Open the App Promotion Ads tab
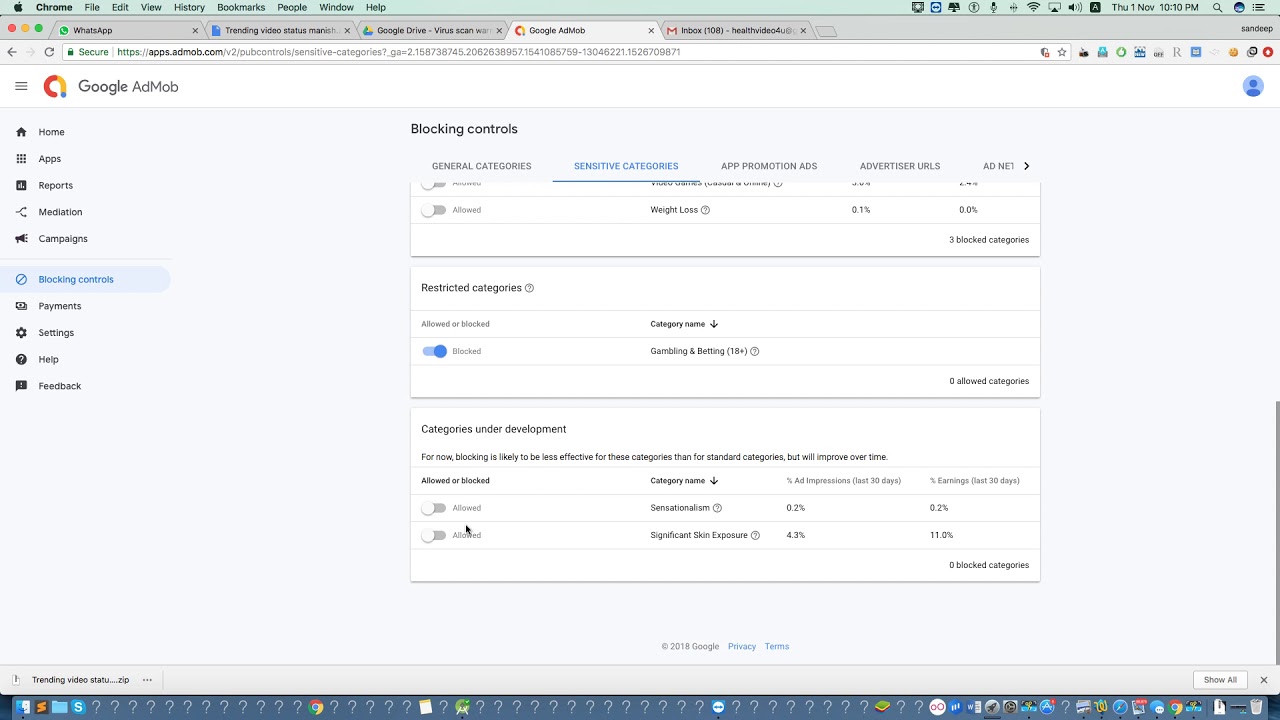Screen dimensions: 1280x720 (769, 166)
